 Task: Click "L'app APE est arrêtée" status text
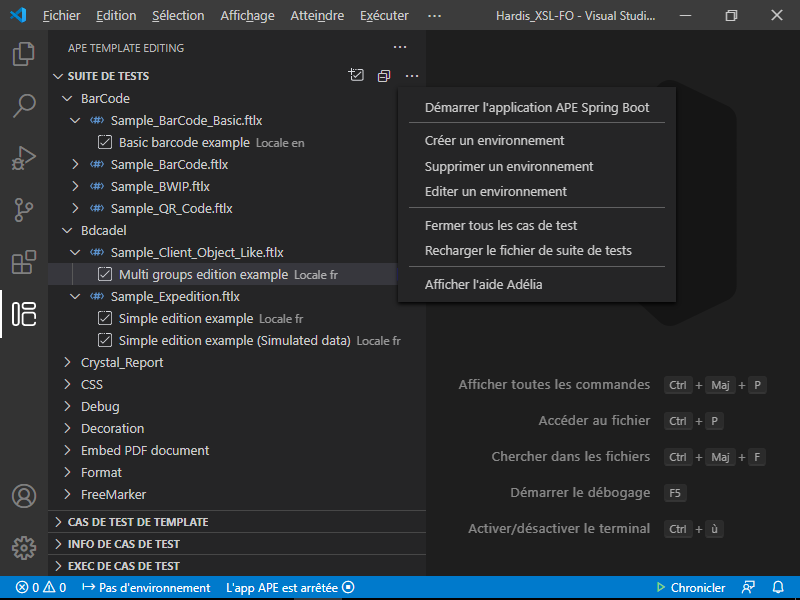pyautogui.click(x=282, y=588)
